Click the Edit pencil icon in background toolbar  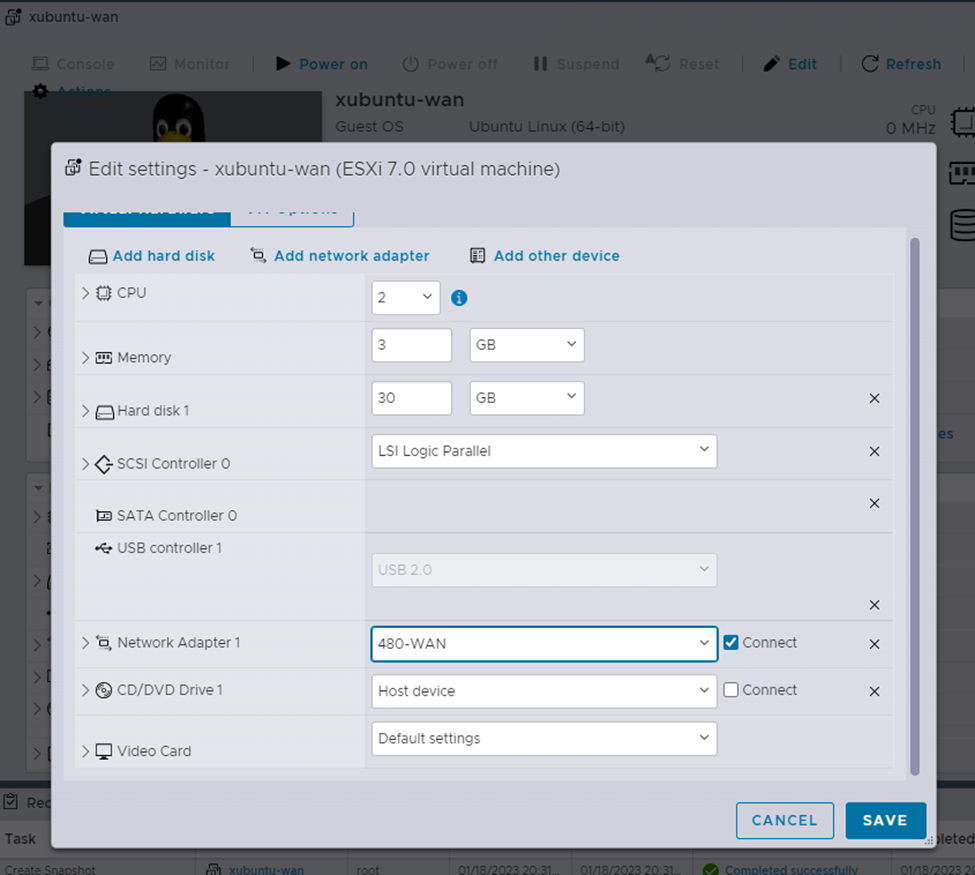click(x=772, y=63)
